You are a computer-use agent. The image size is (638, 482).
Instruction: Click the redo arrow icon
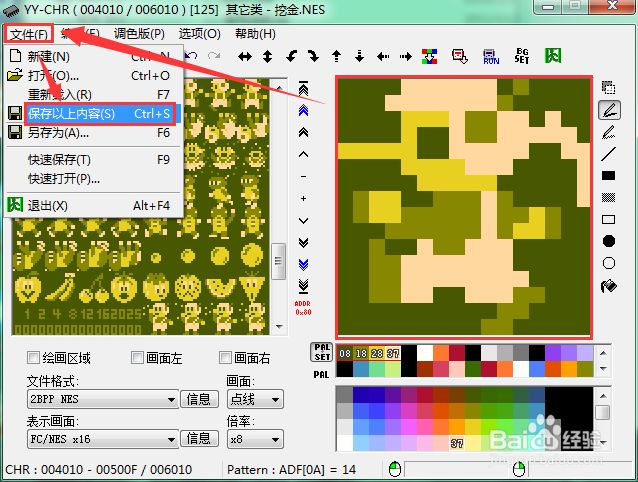coord(214,56)
